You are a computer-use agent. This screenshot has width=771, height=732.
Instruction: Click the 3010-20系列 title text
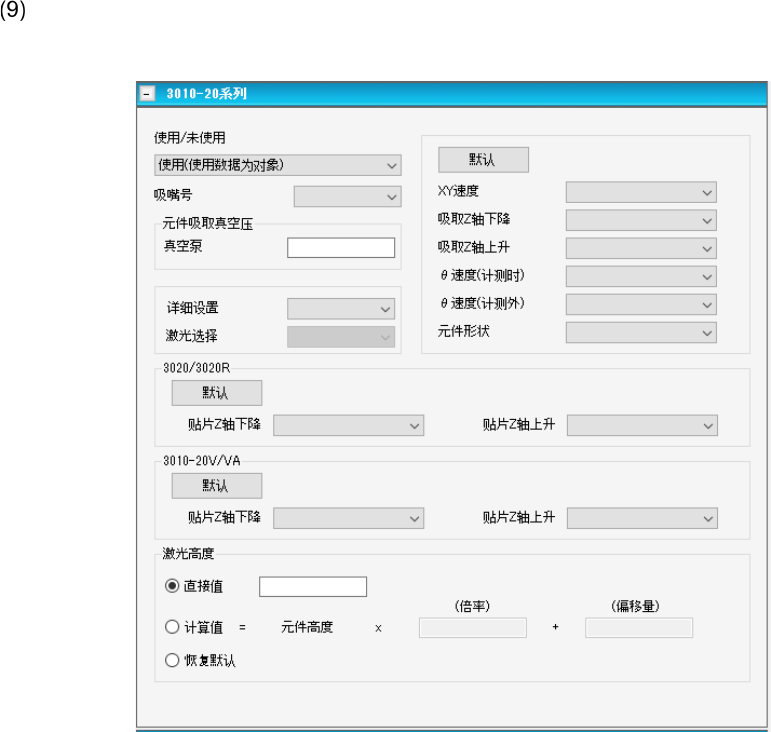[207, 93]
